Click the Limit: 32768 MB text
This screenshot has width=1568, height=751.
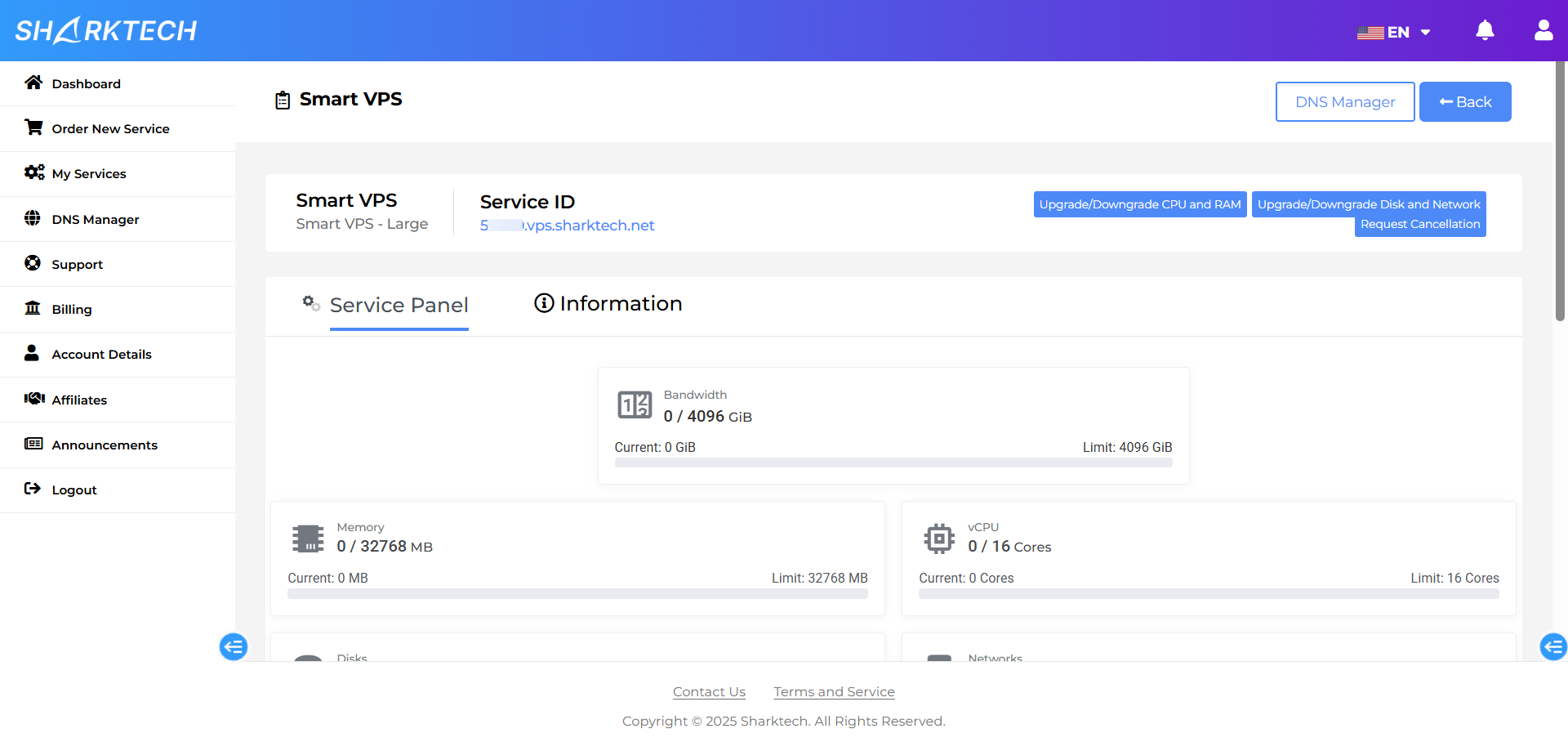820,579
